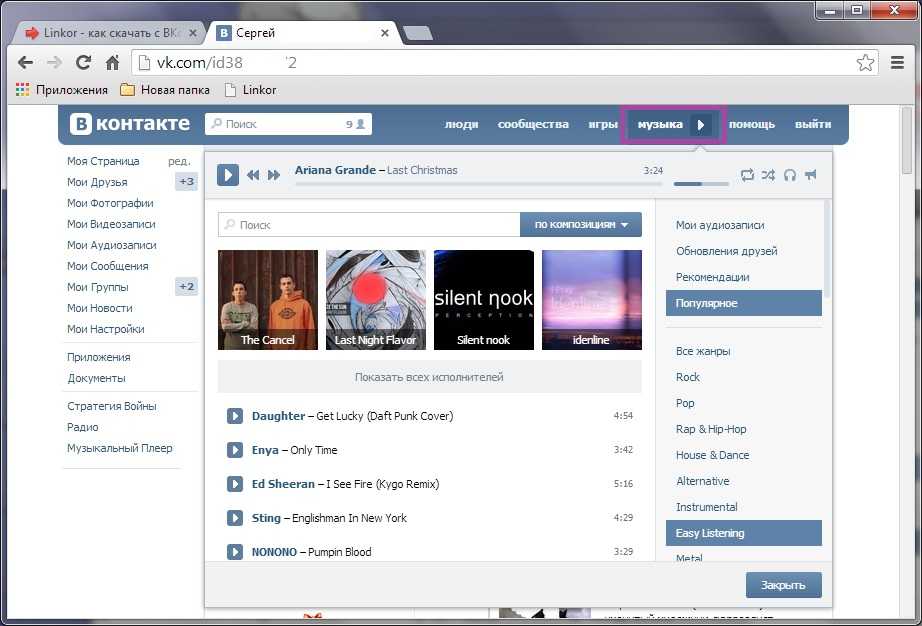Screen dimensions: 922x626
Task: Click the Ariana Grande artist name
Action: 335,170
